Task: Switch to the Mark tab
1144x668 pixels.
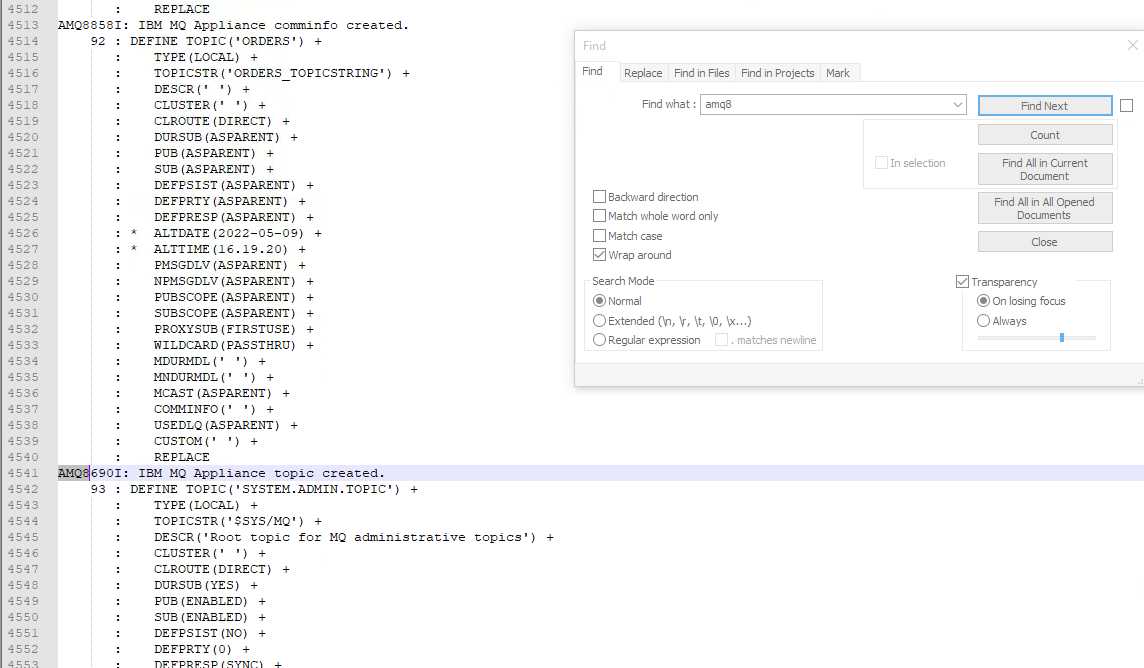Action: pyautogui.click(x=838, y=73)
